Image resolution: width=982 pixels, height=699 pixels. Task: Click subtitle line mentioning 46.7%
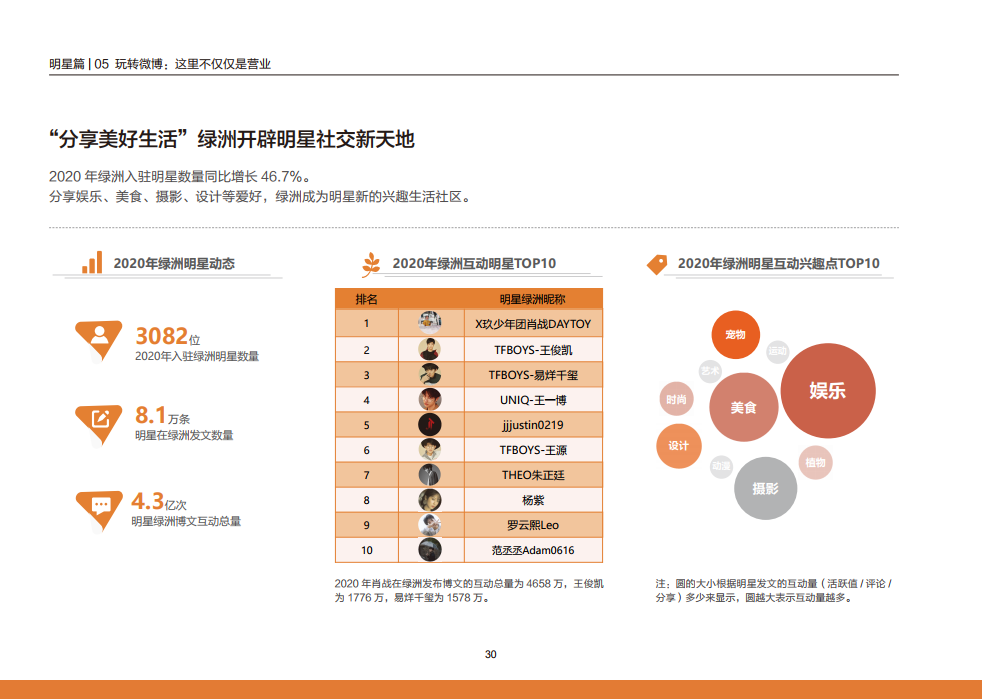coord(180,177)
